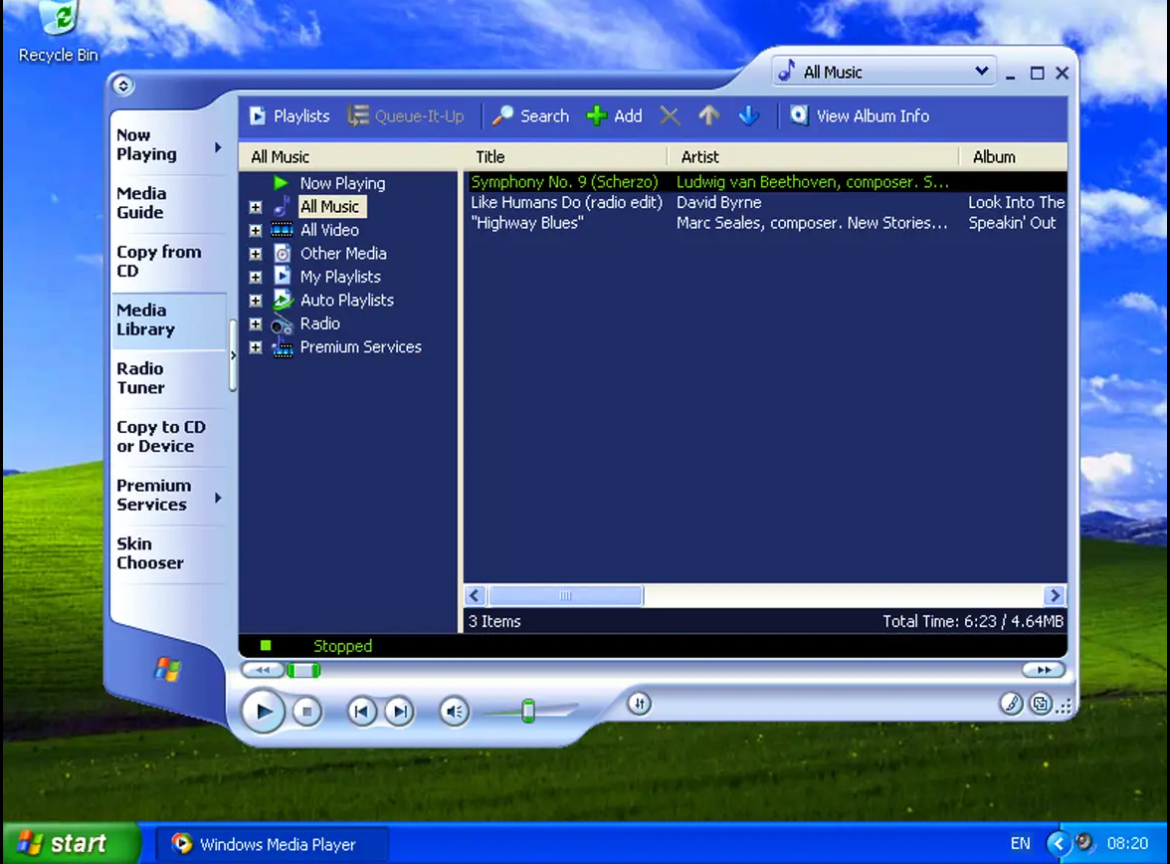1170x864 pixels.
Task: Click the seek bar thumb
Action: coord(304,670)
